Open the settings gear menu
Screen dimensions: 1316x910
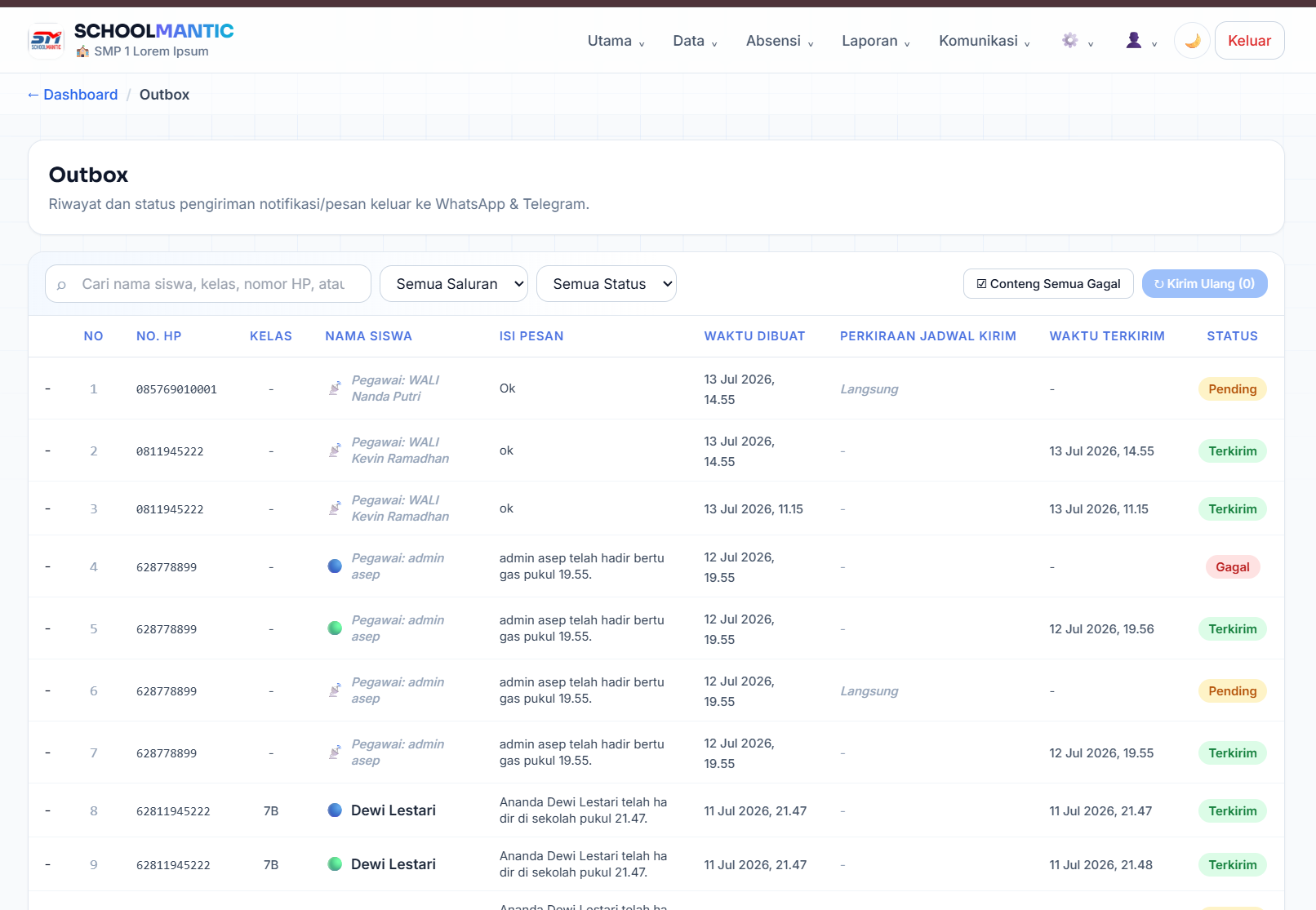(x=1077, y=41)
